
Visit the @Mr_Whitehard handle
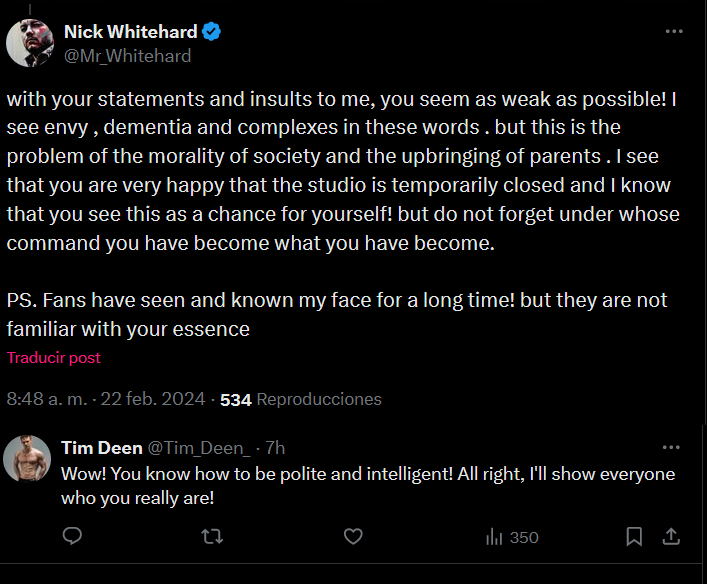127,56
